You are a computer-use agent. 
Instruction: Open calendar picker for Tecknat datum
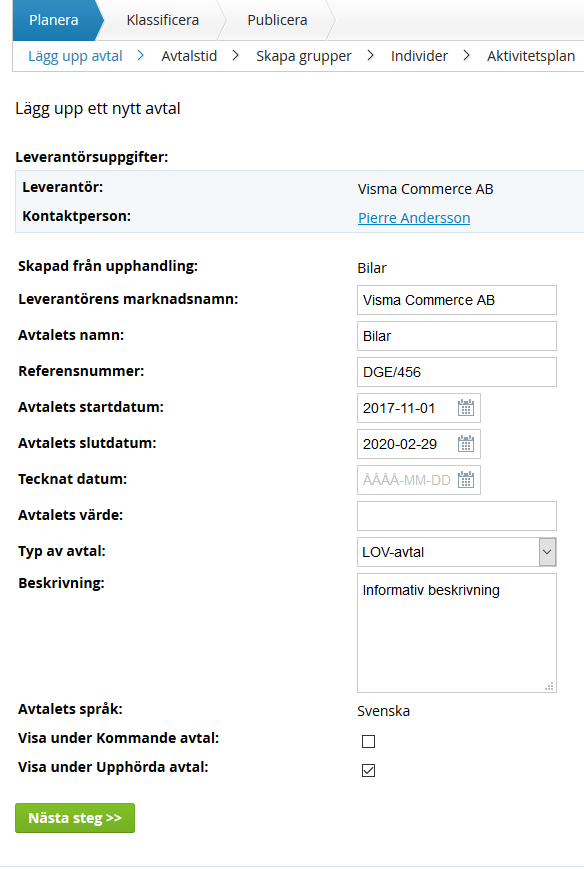click(x=465, y=480)
